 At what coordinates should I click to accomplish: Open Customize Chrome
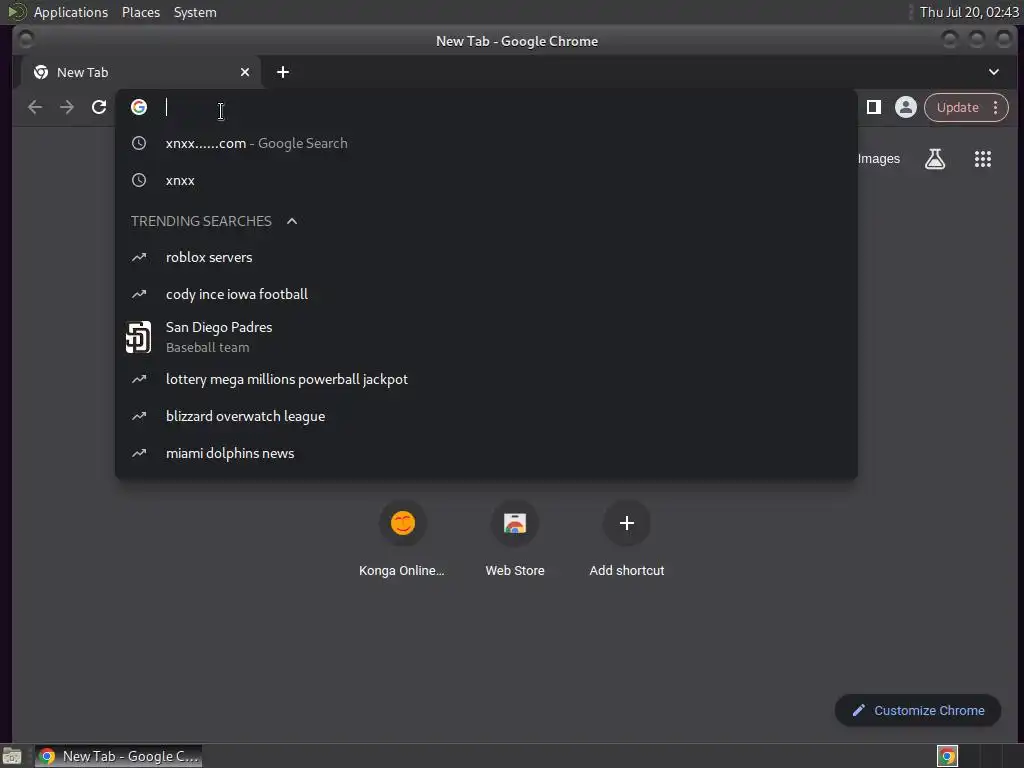(x=918, y=711)
